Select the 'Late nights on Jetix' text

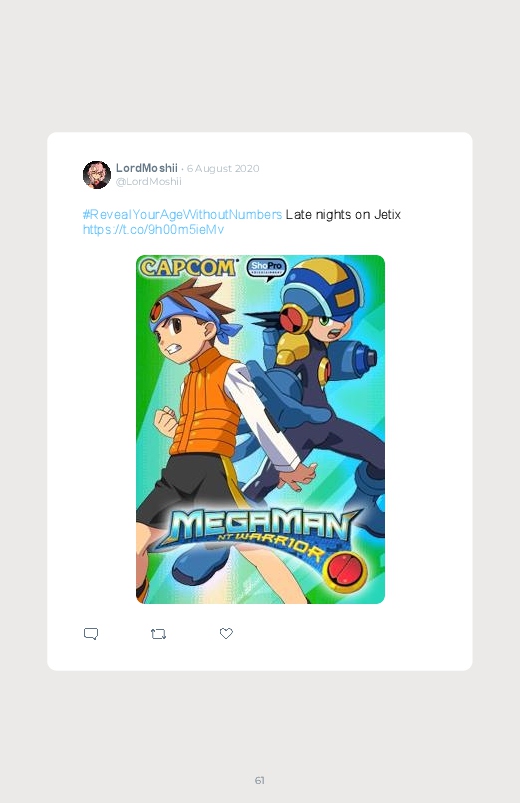pyautogui.click(x=343, y=215)
